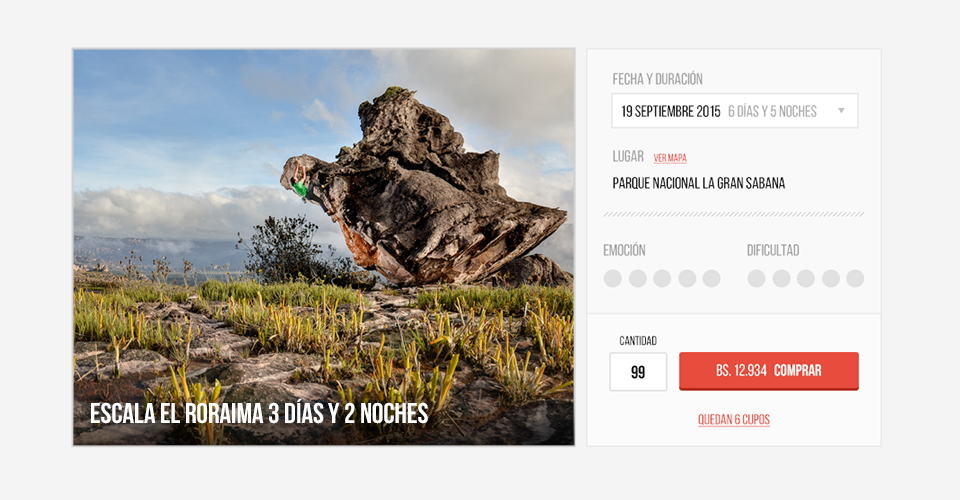This screenshot has height=500, width=960.
Task: Select the first Dificultad rating dot
Action: pos(757,278)
